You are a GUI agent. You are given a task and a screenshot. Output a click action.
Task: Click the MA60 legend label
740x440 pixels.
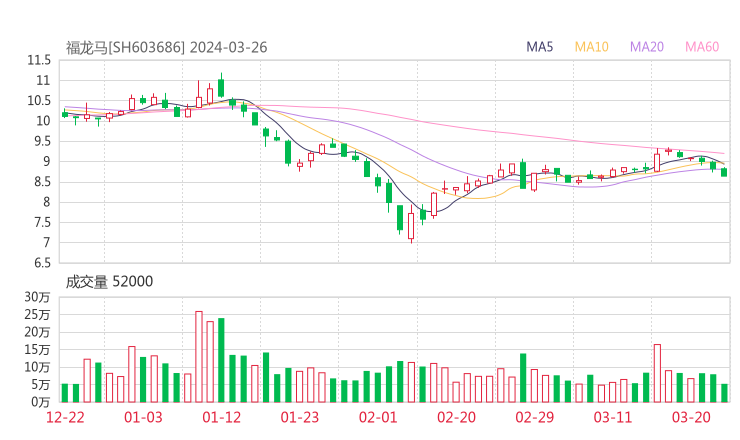coord(702,47)
